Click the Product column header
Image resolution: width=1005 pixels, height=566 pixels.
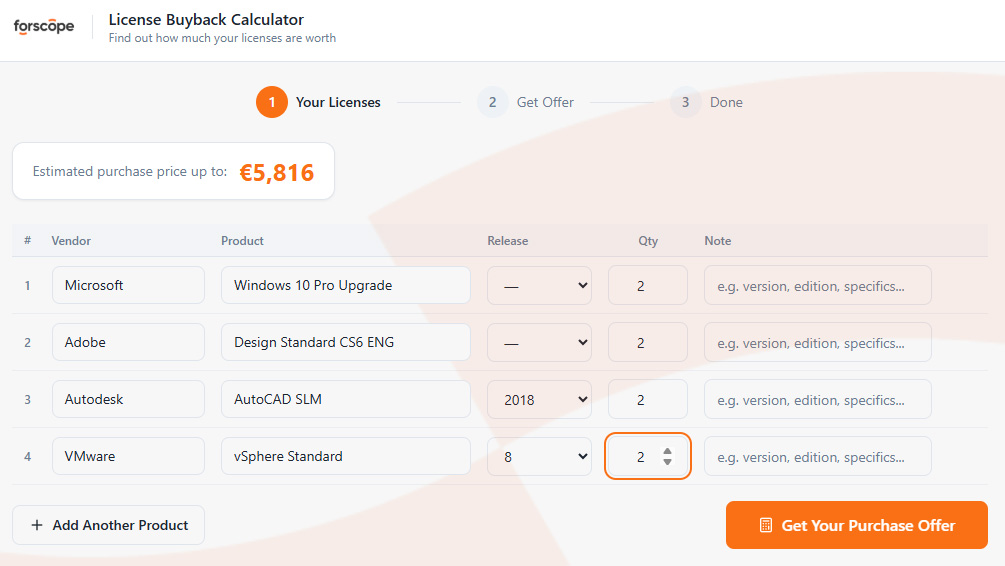242,241
